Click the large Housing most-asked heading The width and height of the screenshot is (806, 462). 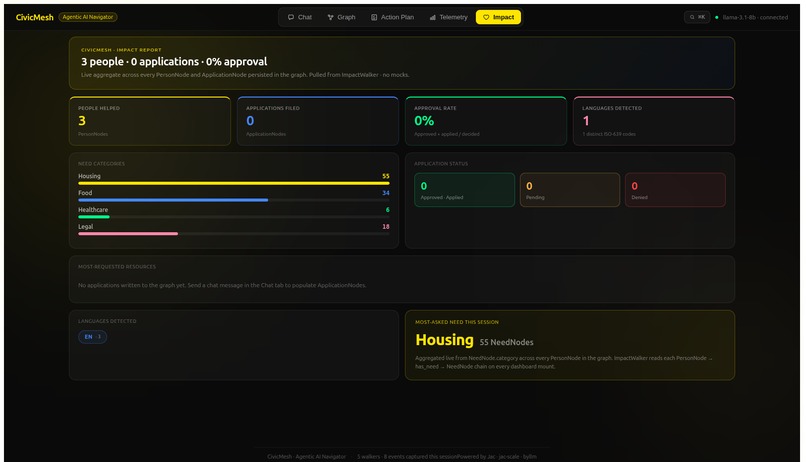(444, 340)
